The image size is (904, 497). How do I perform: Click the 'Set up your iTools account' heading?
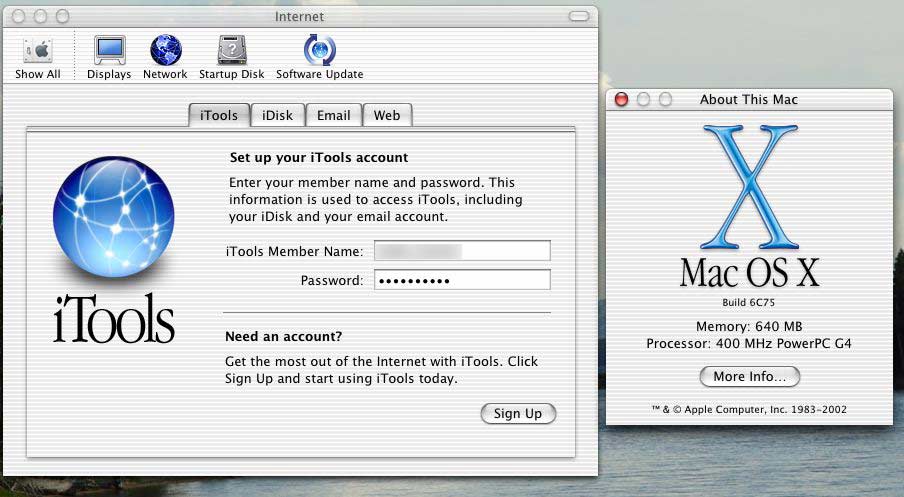point(319,157)
